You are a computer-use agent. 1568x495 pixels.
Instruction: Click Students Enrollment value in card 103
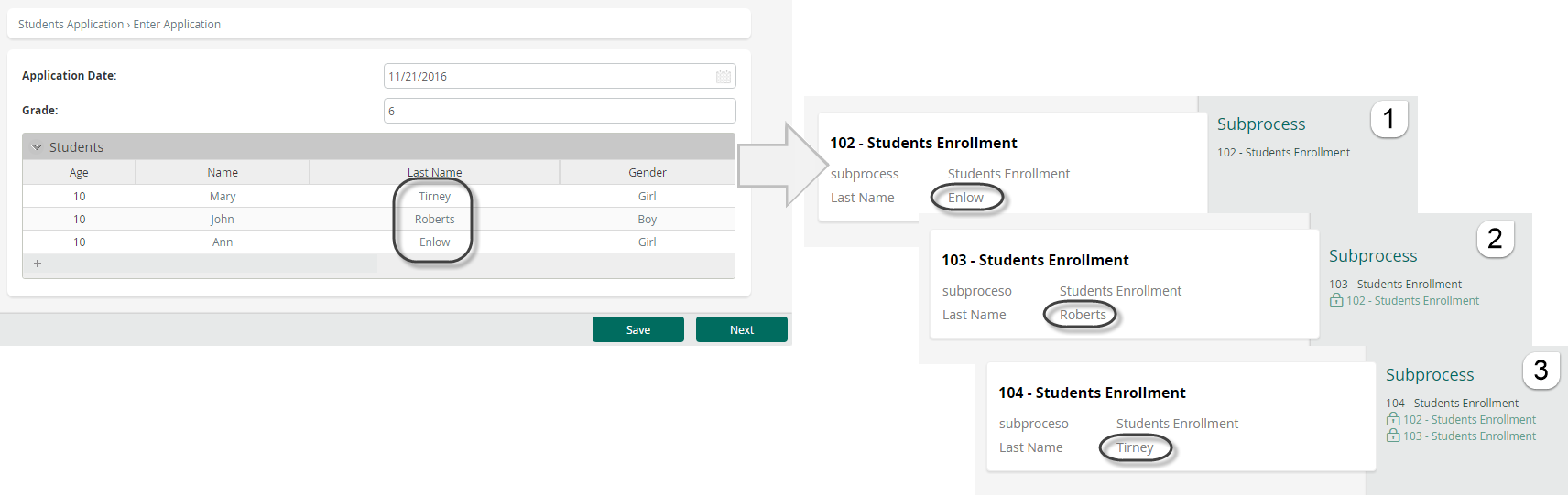pyautogui.click(x=1120, y=291)
